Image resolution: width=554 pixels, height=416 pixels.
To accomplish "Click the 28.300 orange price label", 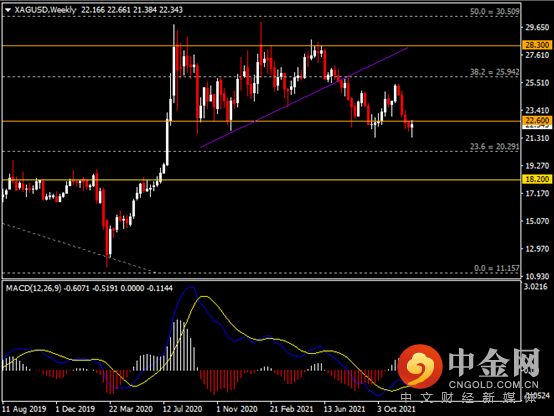I will (536, 45).
